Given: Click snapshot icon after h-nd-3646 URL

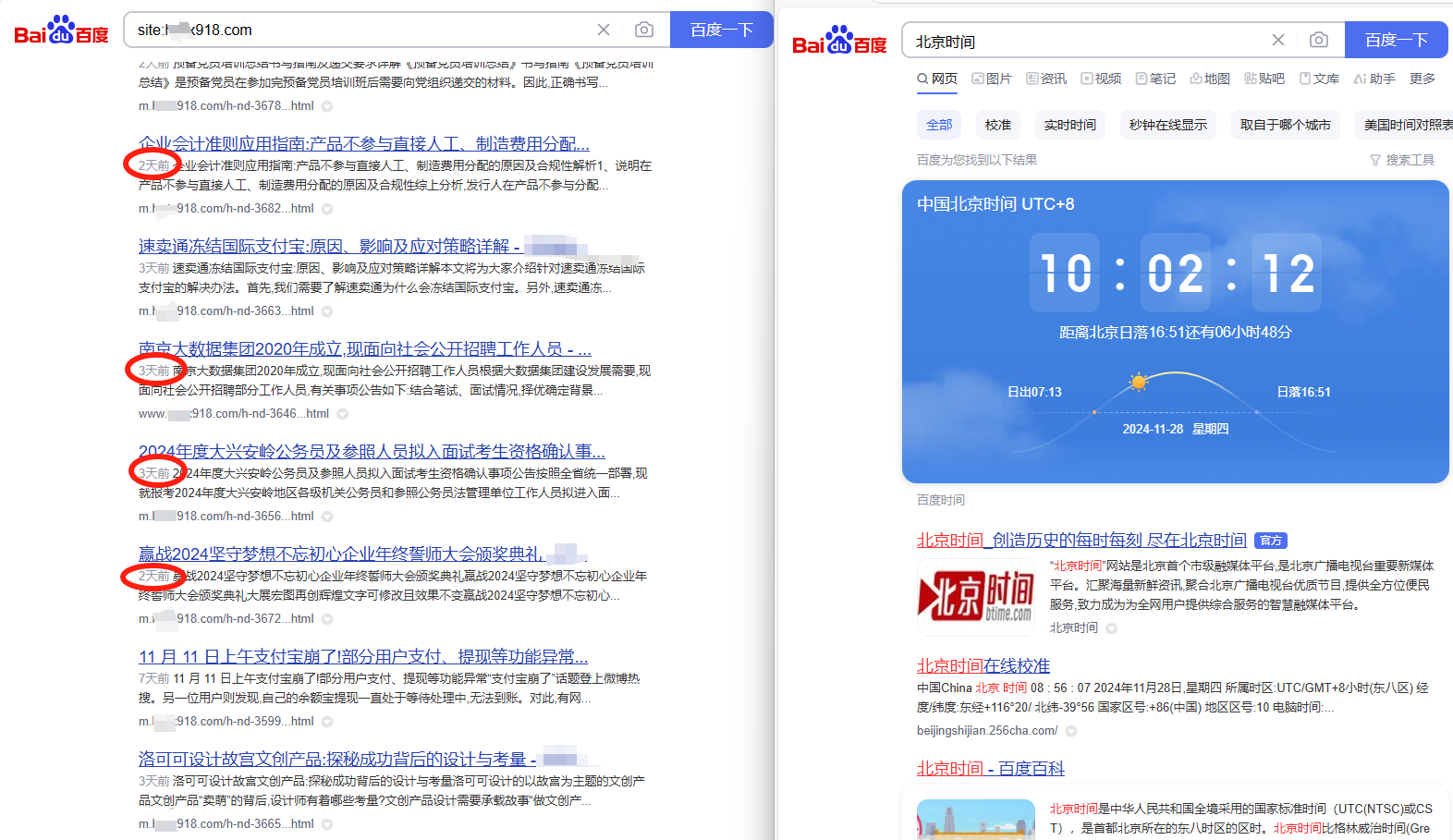Looking at the screenshot, I should pos(343,414).
